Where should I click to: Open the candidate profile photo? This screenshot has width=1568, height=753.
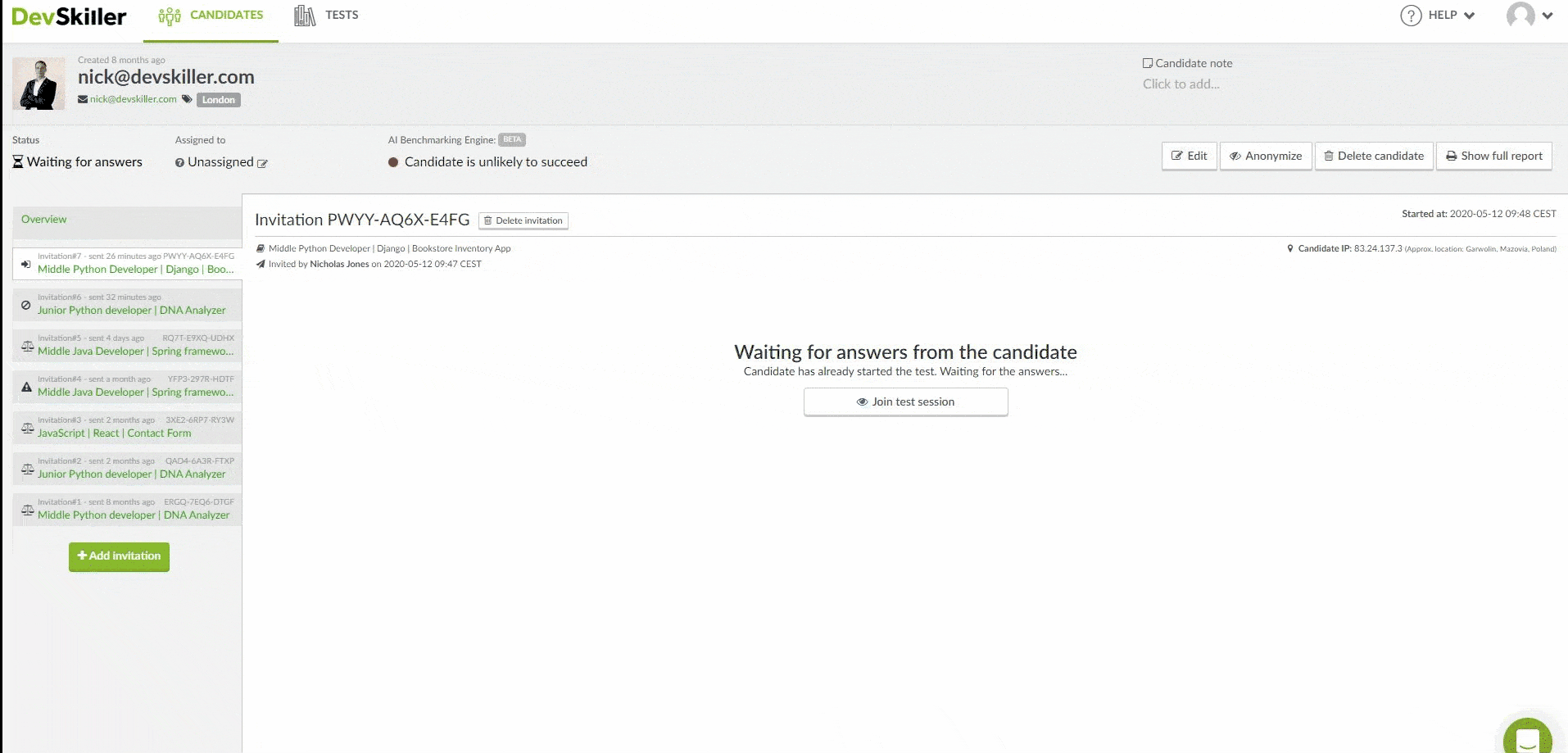[x=39, y=84]
